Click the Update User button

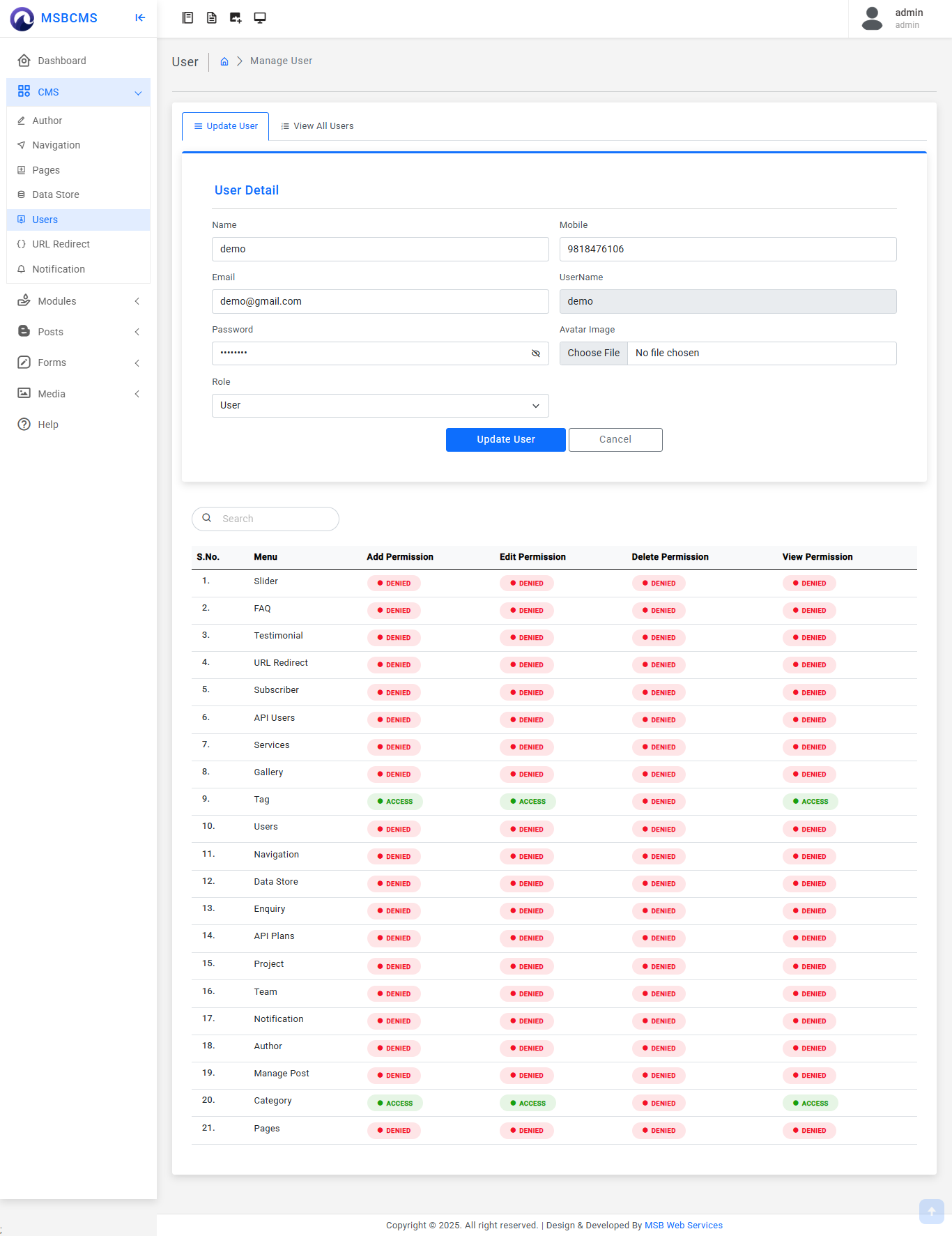click(505, 440)
